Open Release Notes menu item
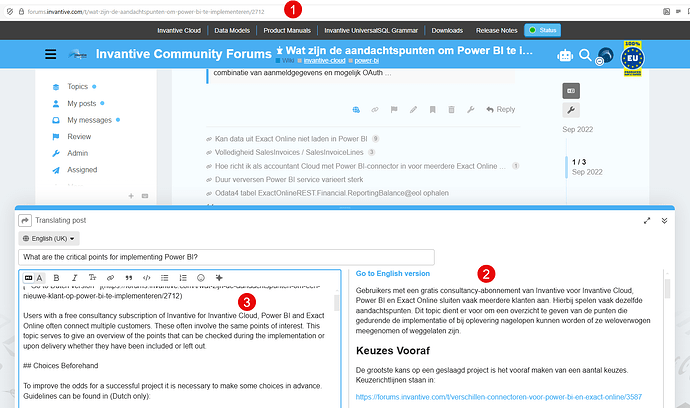 pyautogui.click(x=496, y=30)
